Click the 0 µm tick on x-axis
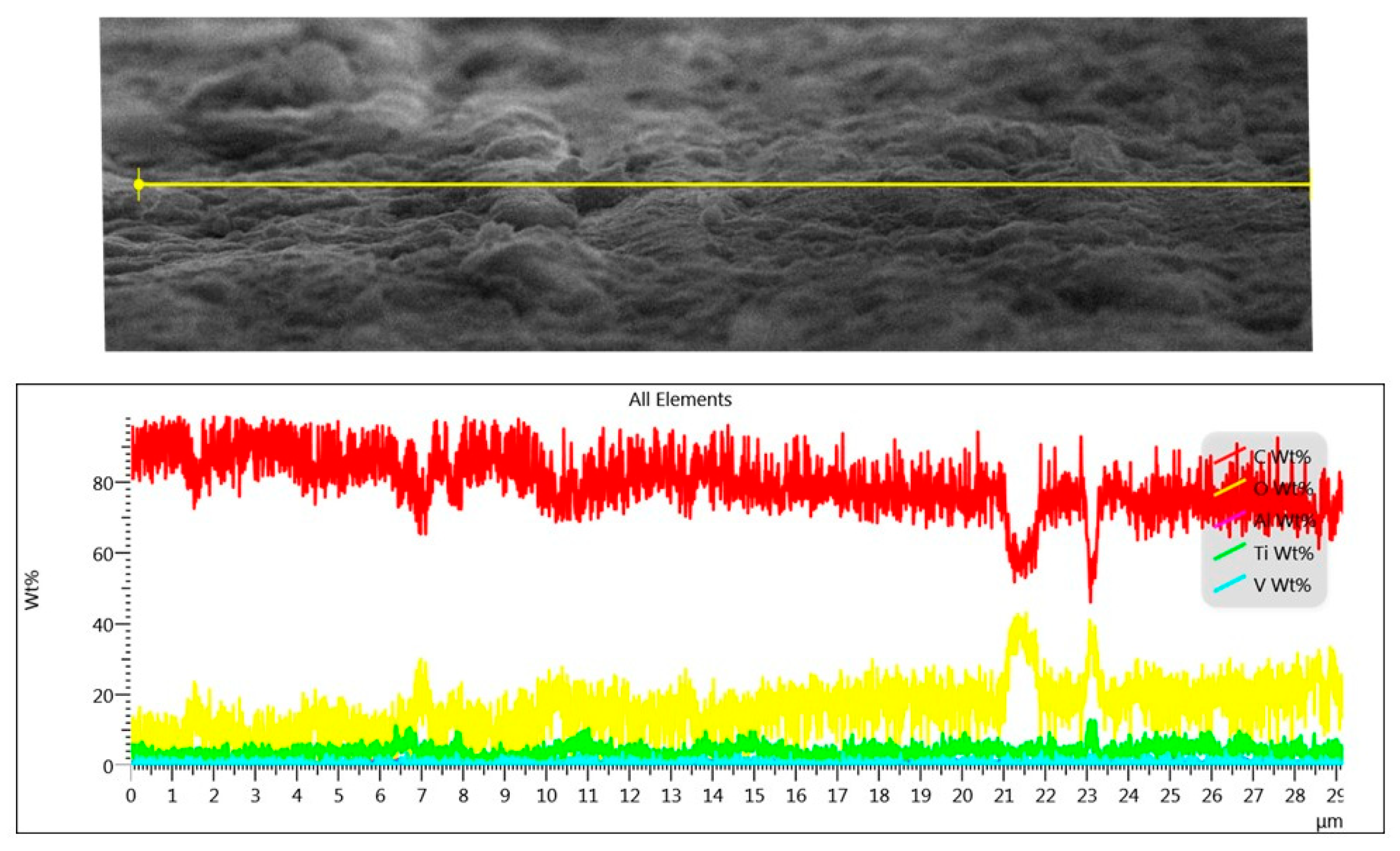The height and width of the screenshot is (851, 1400). 131,796
